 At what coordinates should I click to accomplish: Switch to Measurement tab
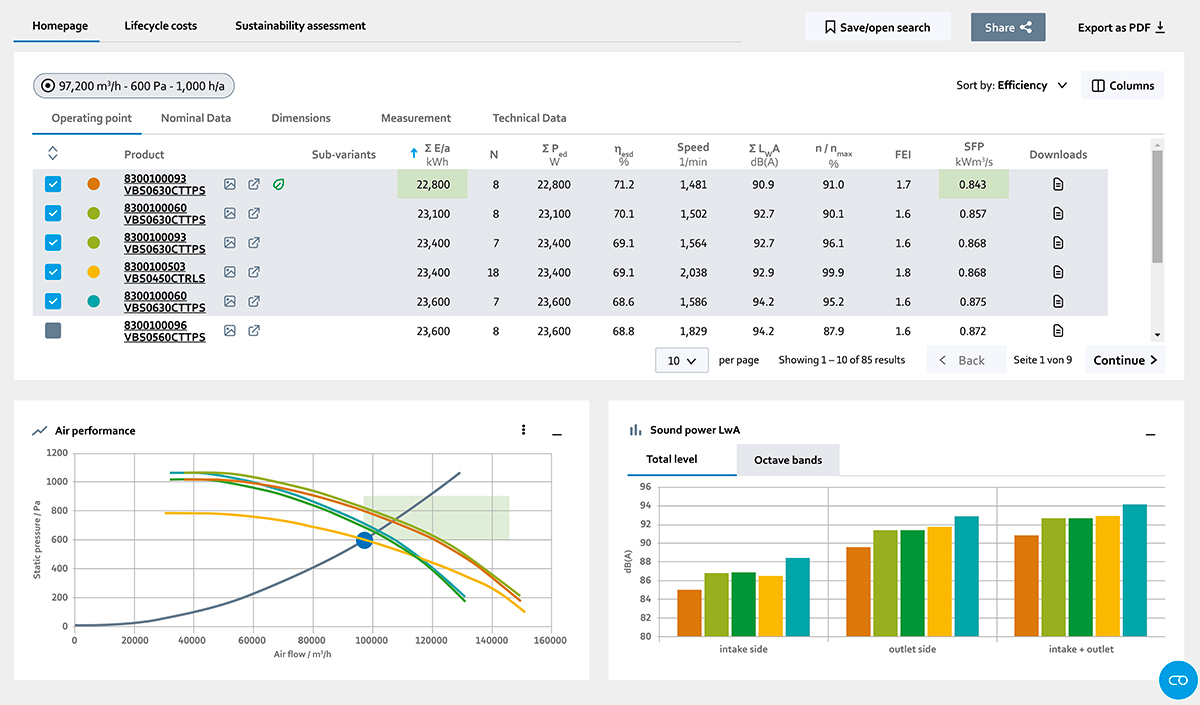(x=416, y=118)
